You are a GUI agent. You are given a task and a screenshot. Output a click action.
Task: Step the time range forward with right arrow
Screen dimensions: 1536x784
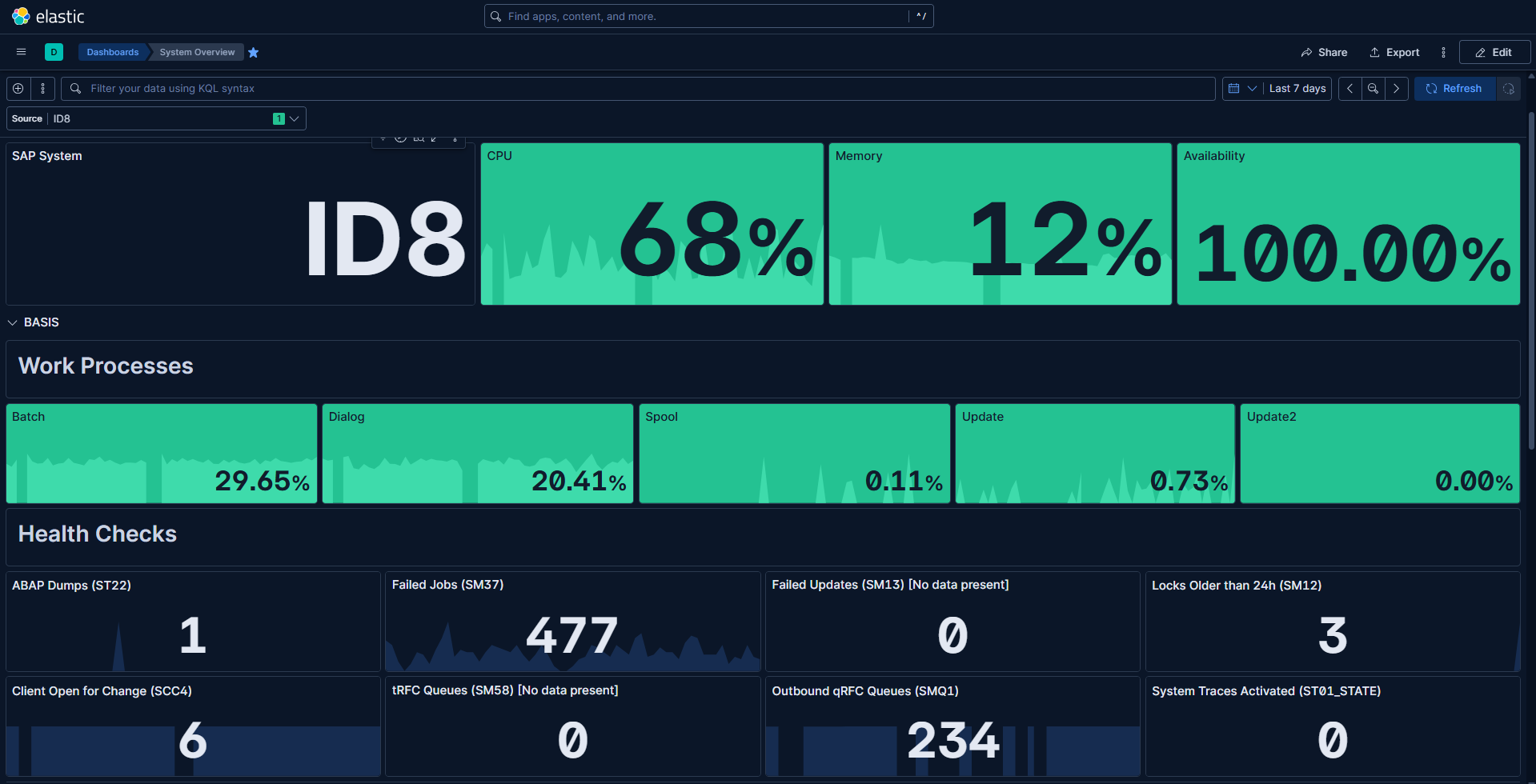pos(1397,89)
